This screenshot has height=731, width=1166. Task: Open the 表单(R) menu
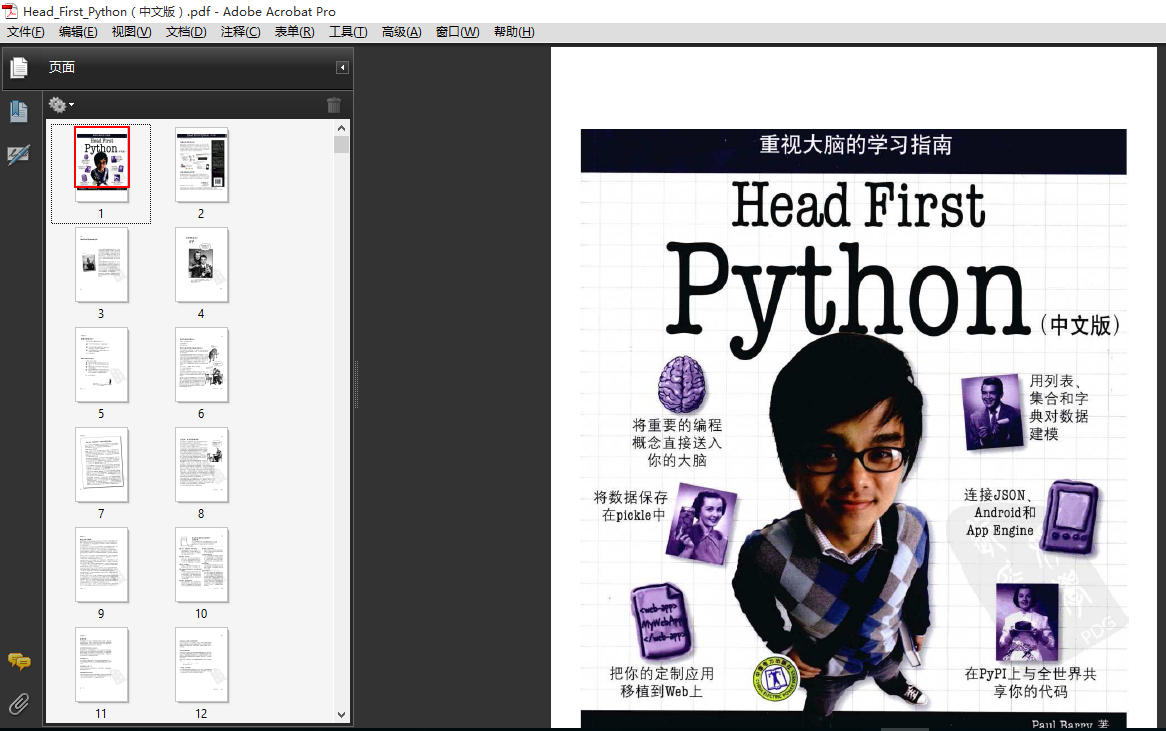click(294, 32)
